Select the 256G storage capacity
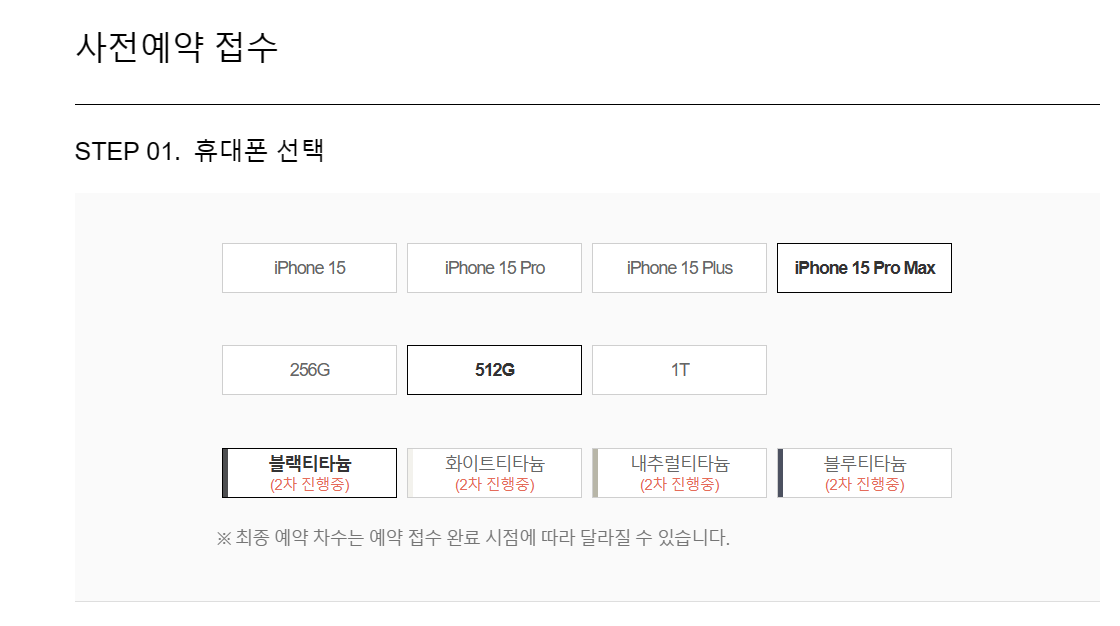This screenshot has height=626, width=1120. 309,369
